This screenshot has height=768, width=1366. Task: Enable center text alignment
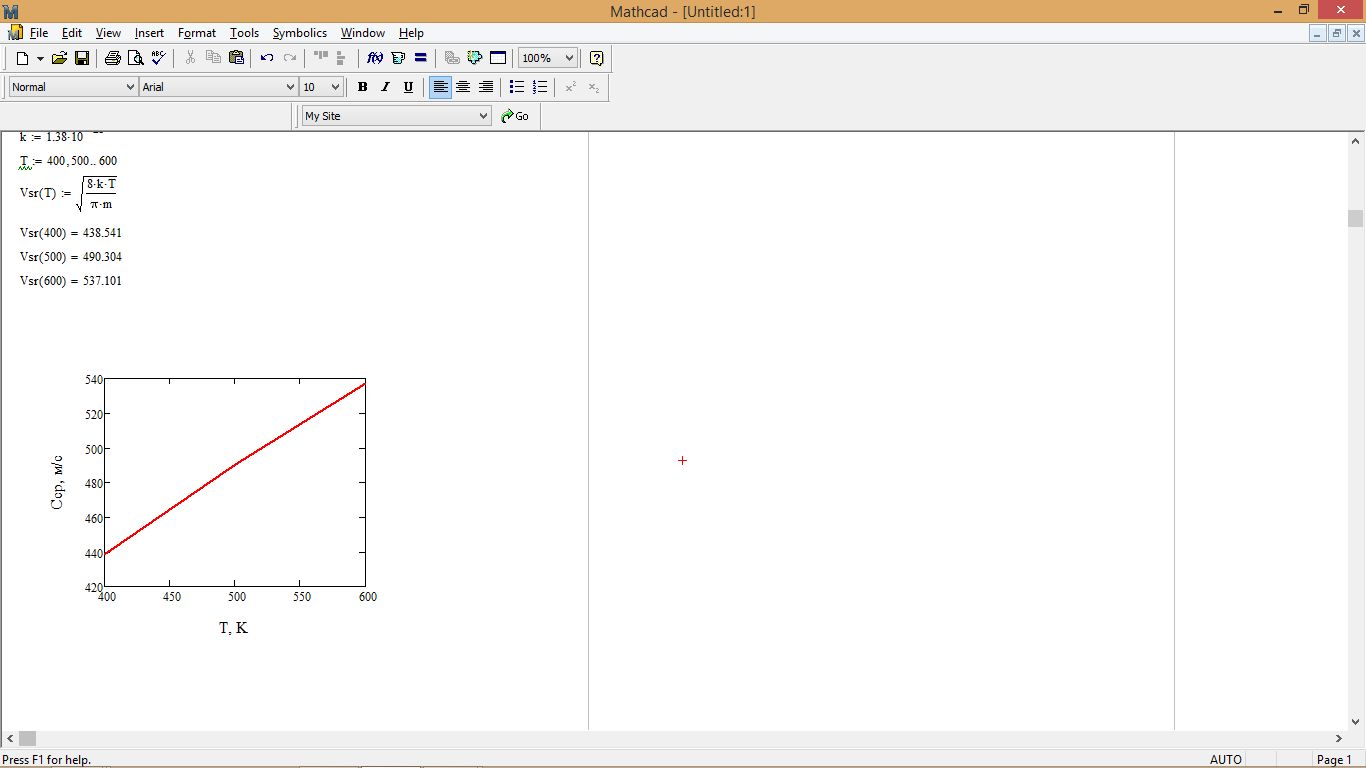point(463,87)
